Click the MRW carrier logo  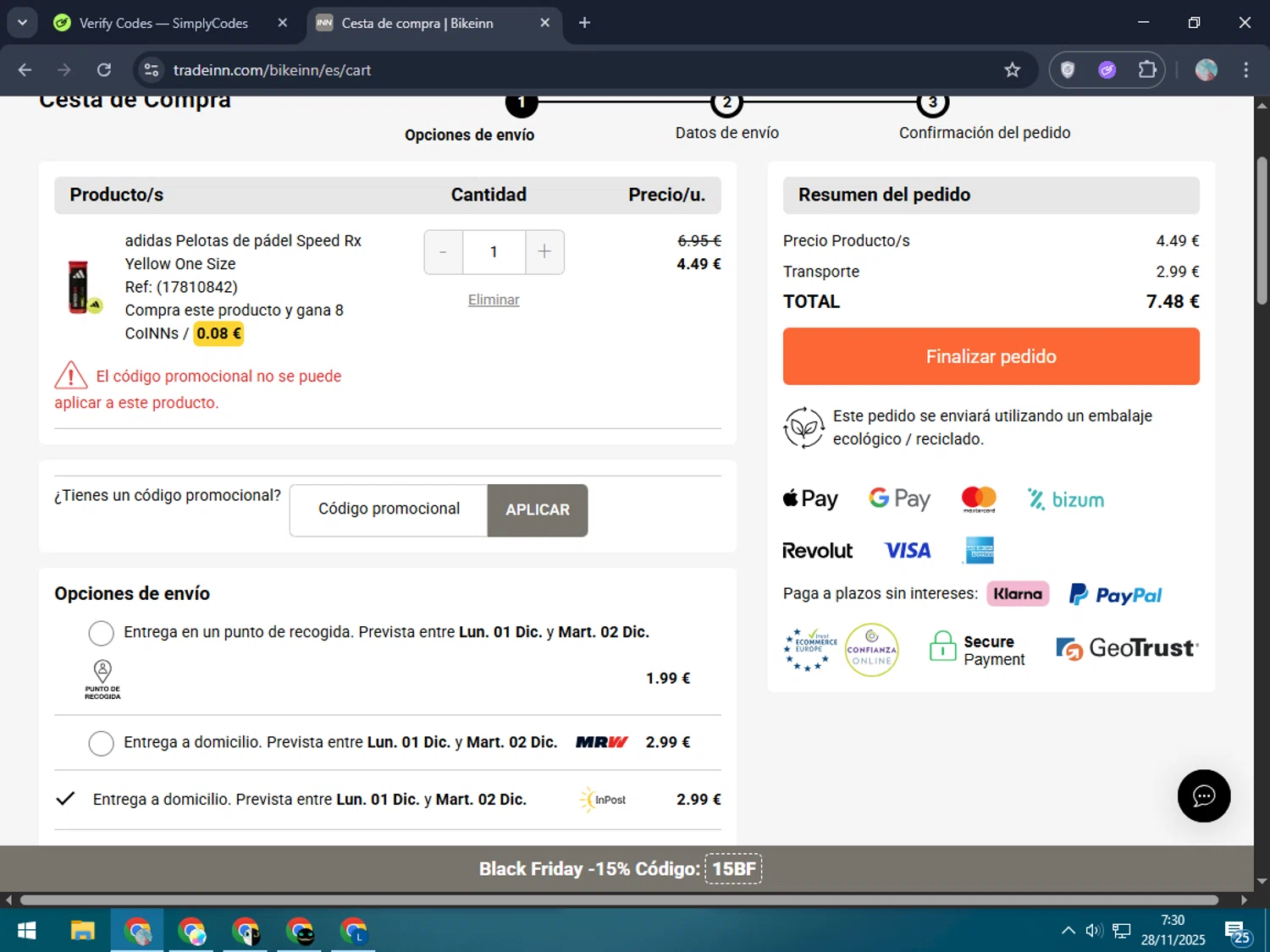pyautogui.click(x=601, y=742)
